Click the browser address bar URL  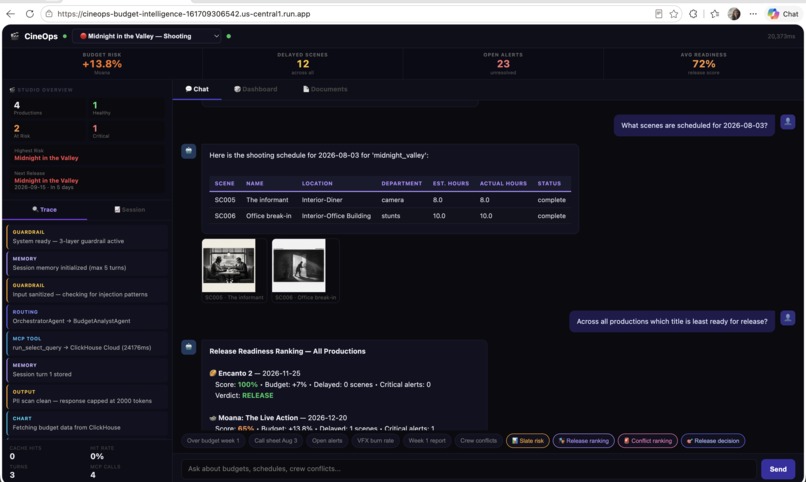(x=184, y=14)
